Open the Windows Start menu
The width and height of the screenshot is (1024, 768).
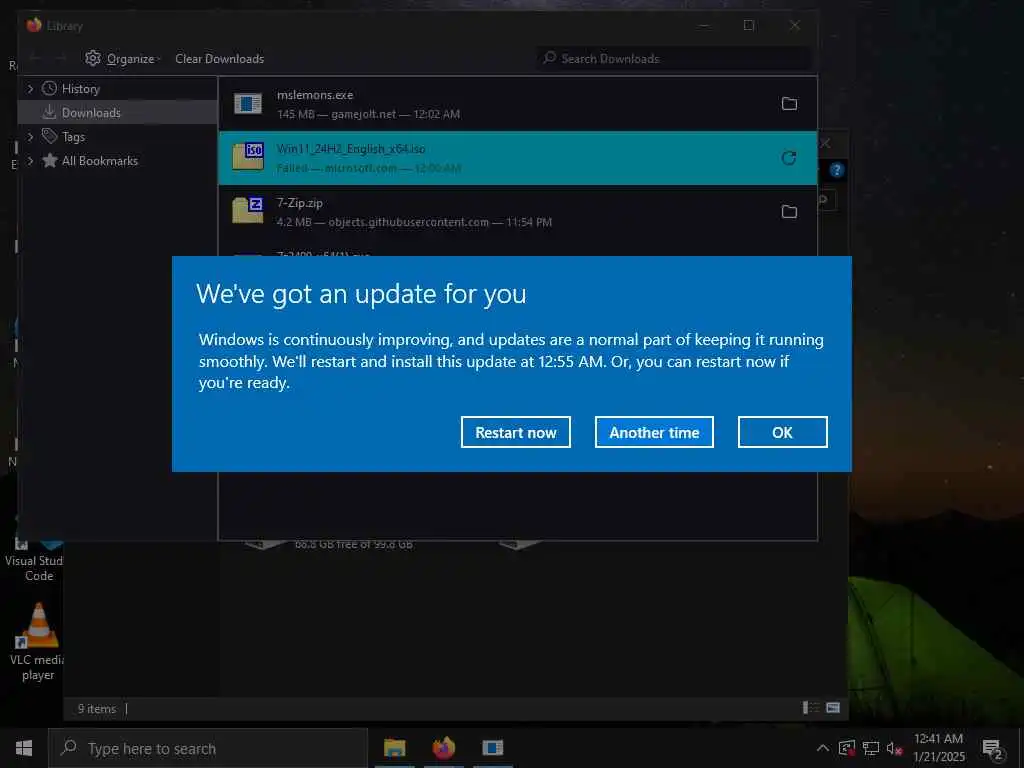[24, 748]
